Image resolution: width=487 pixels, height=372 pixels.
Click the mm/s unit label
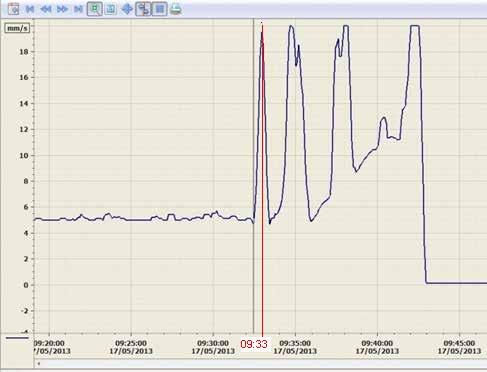17,28
